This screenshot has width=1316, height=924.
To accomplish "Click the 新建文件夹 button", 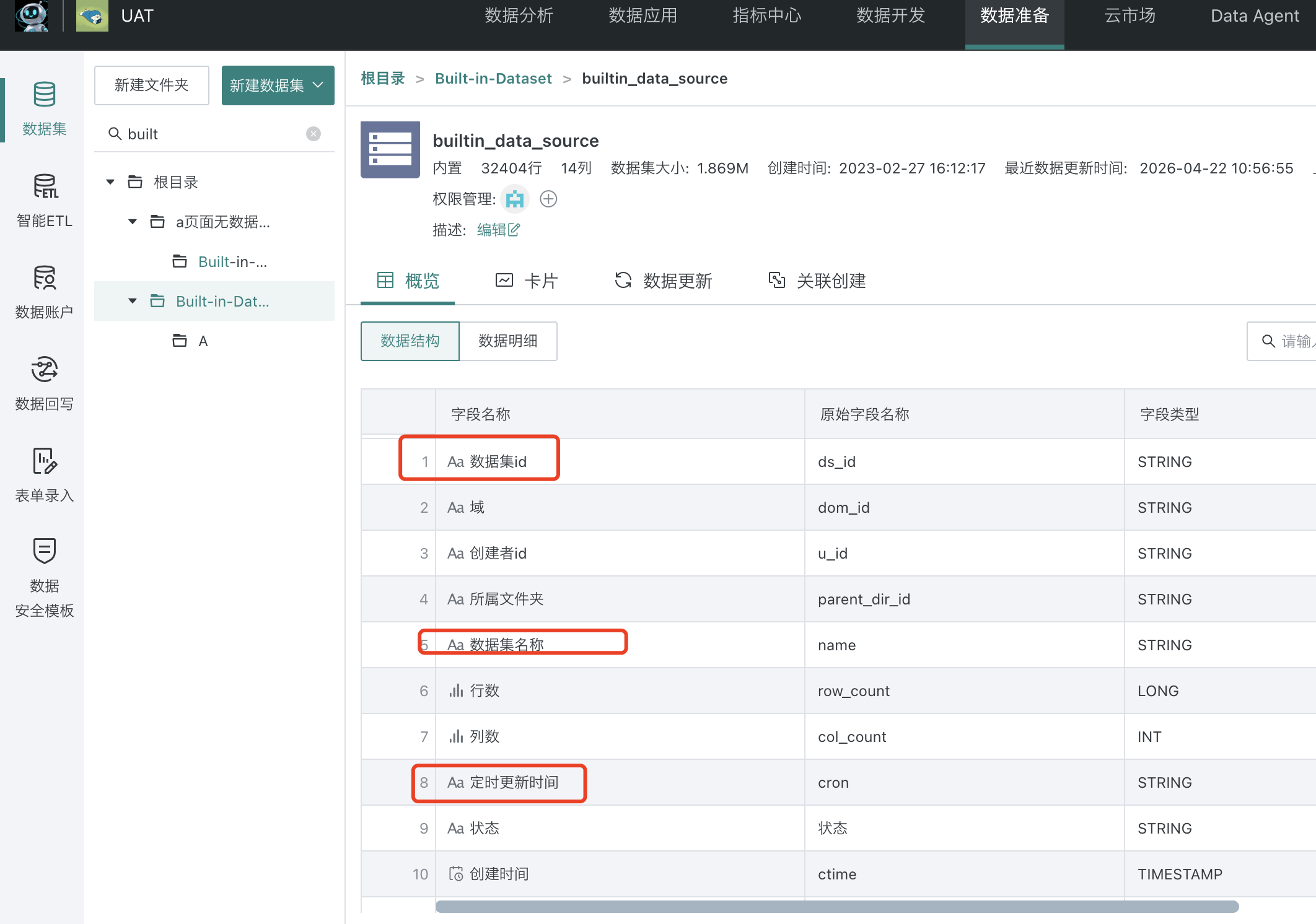I will (151, 85).
